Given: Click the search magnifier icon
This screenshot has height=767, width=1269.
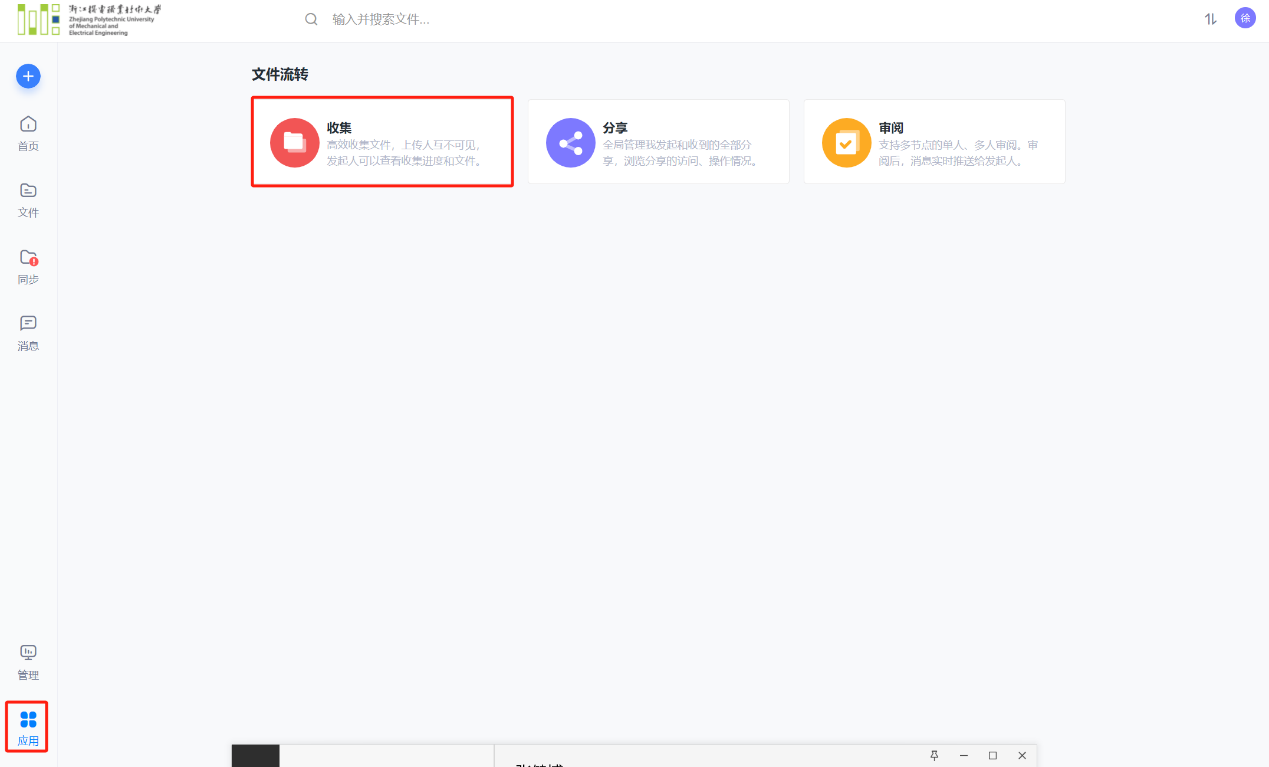Looking at the screenshot, I should coord(311,19).
